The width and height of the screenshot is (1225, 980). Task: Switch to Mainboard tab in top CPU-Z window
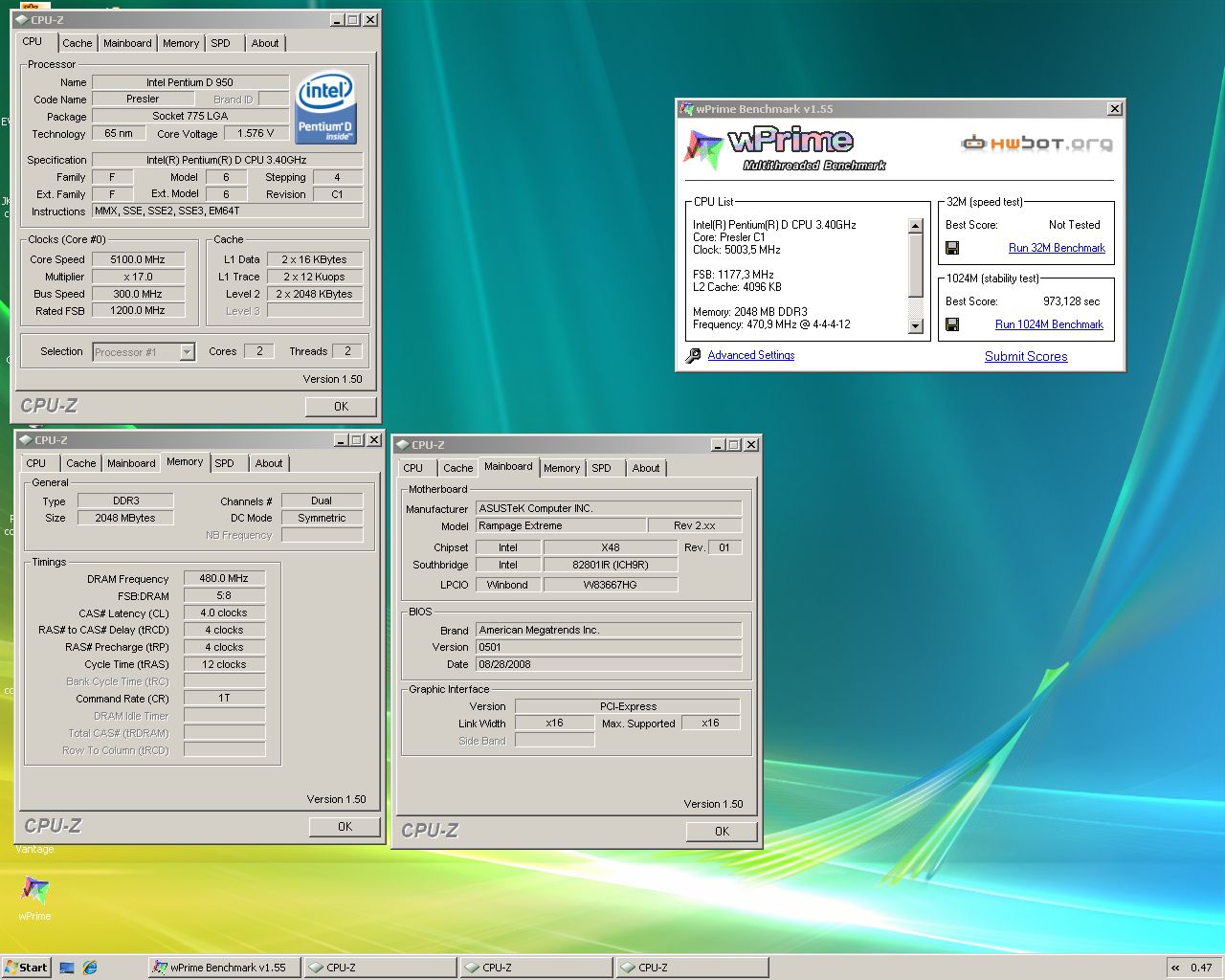tap(127, 43)
